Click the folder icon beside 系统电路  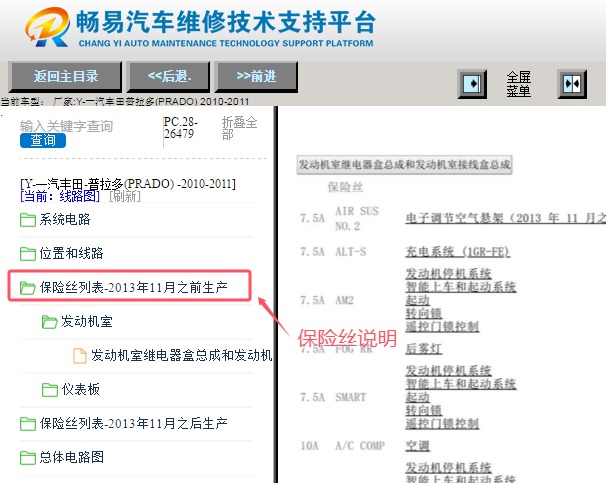pos(28,220)
